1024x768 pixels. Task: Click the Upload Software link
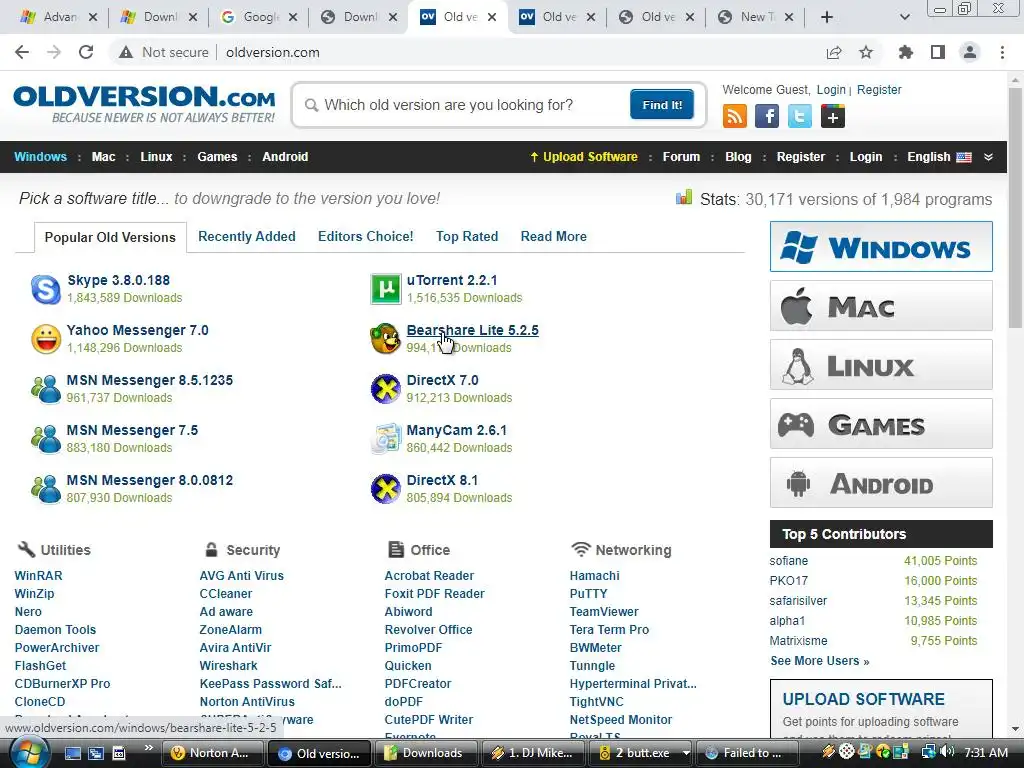584,157
